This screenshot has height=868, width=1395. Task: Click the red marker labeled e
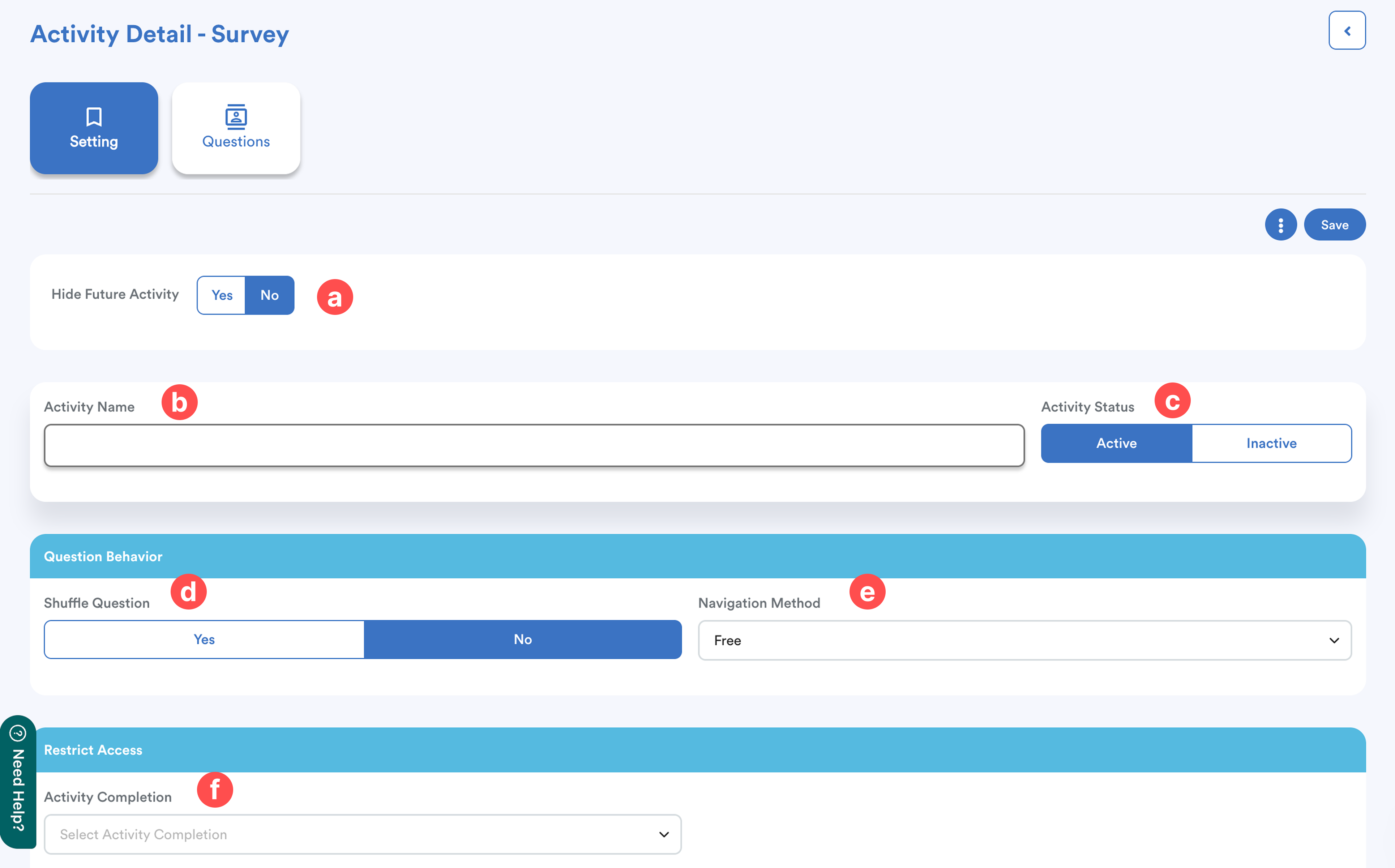(867, 592)
